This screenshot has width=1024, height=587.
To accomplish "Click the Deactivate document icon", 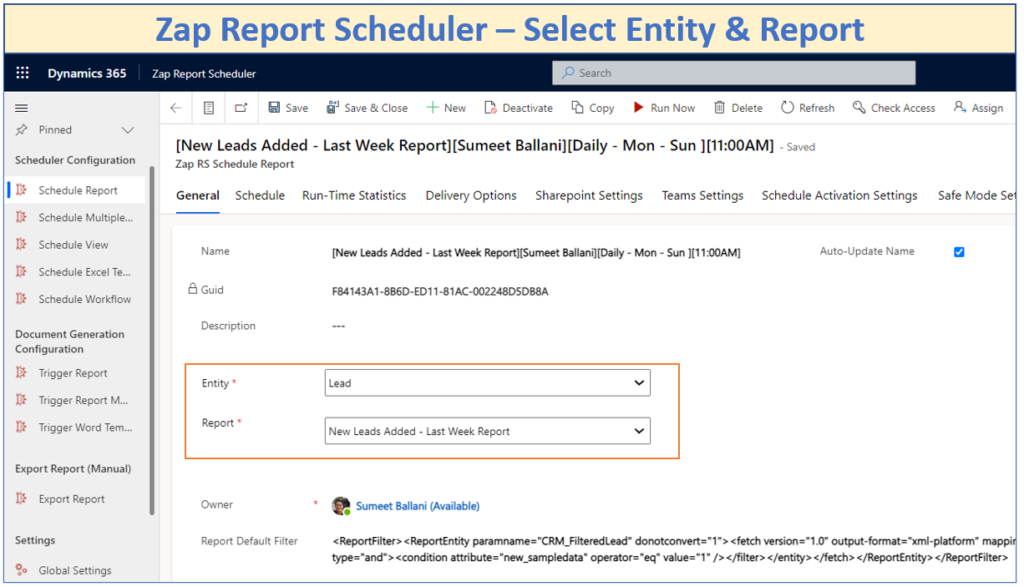I will click(x=490, y=108).
